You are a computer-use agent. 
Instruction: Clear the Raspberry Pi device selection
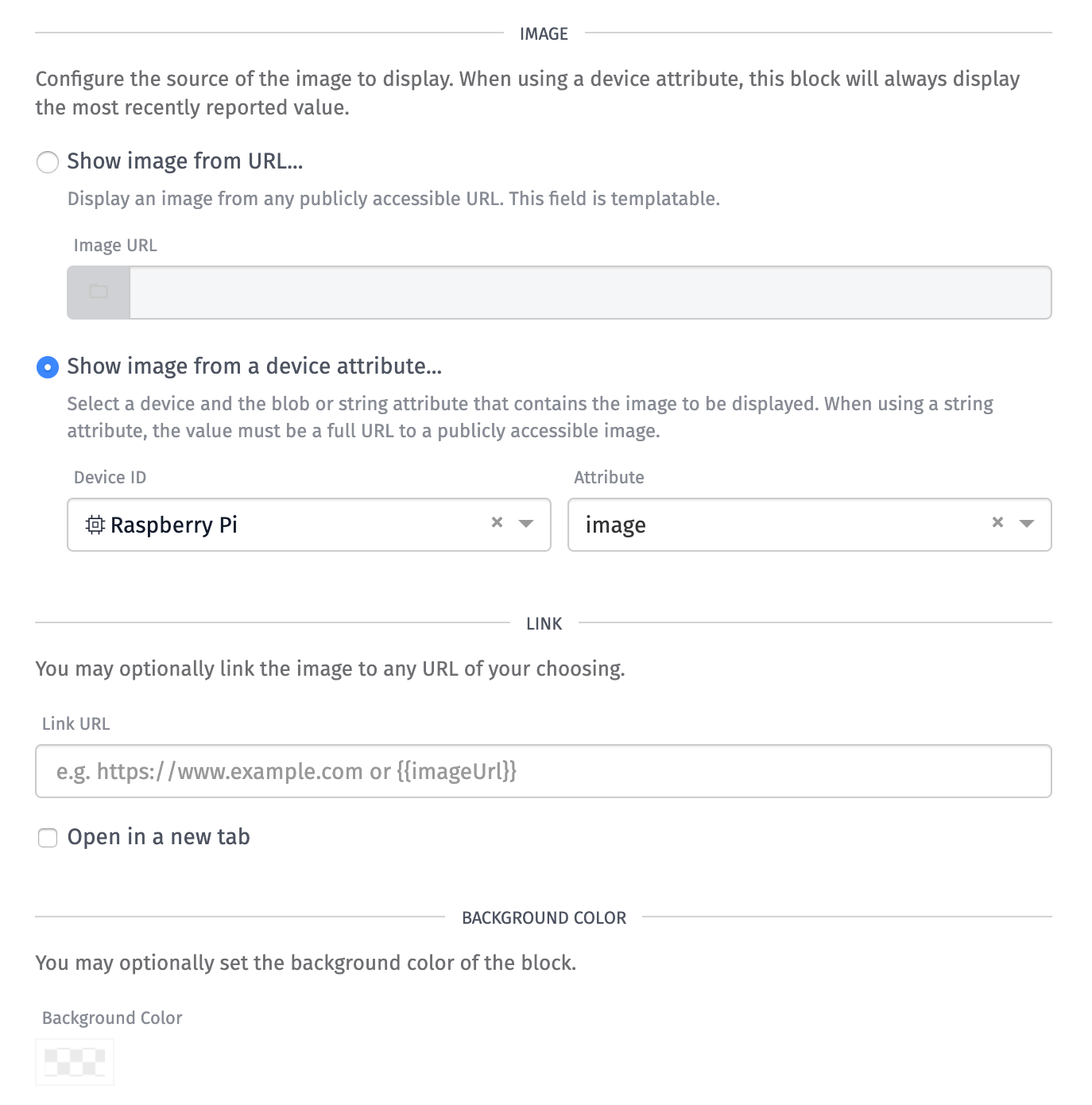pyautogui.click(x=498, y=522)
